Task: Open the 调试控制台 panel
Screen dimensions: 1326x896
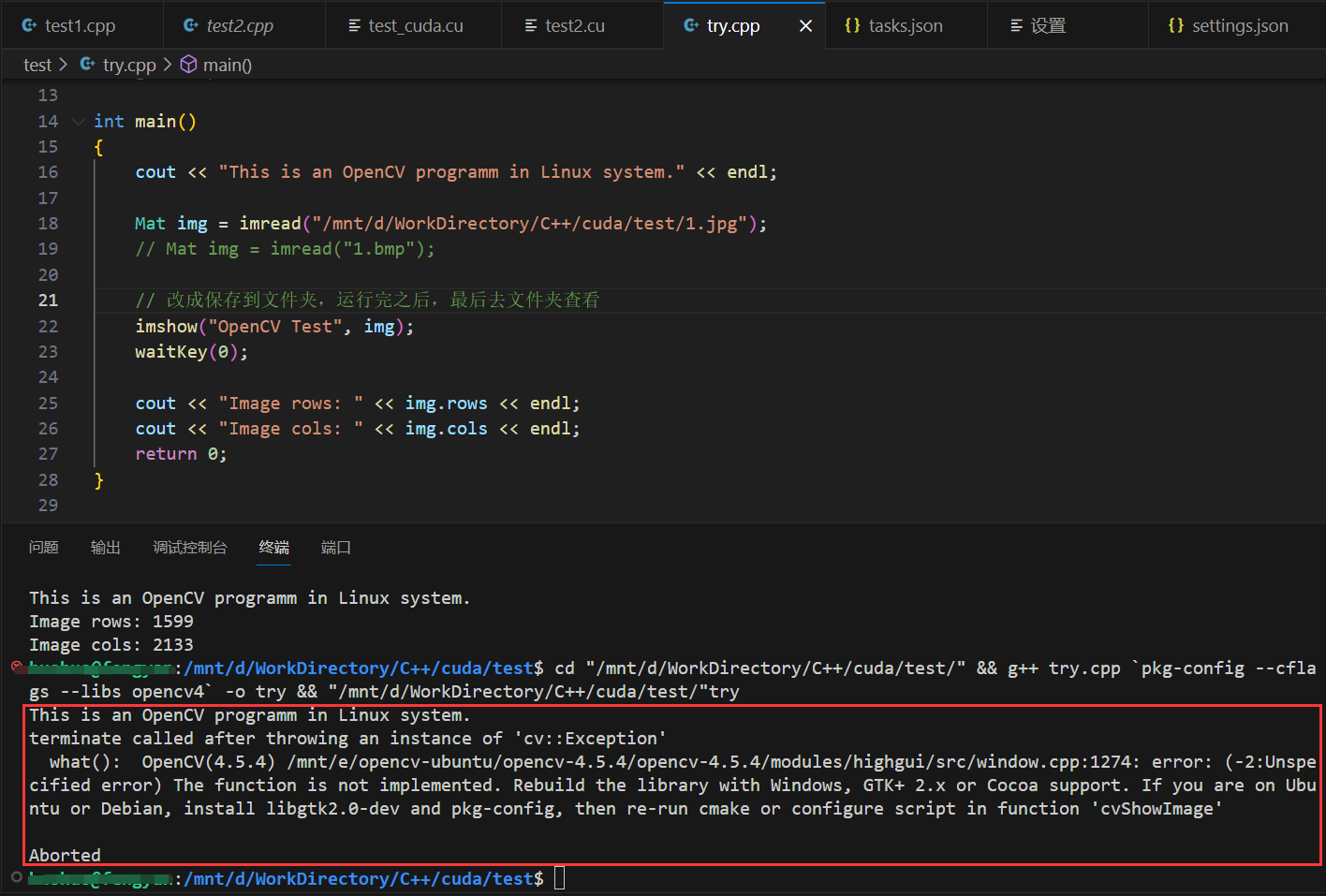Action: tap(190, 548)
